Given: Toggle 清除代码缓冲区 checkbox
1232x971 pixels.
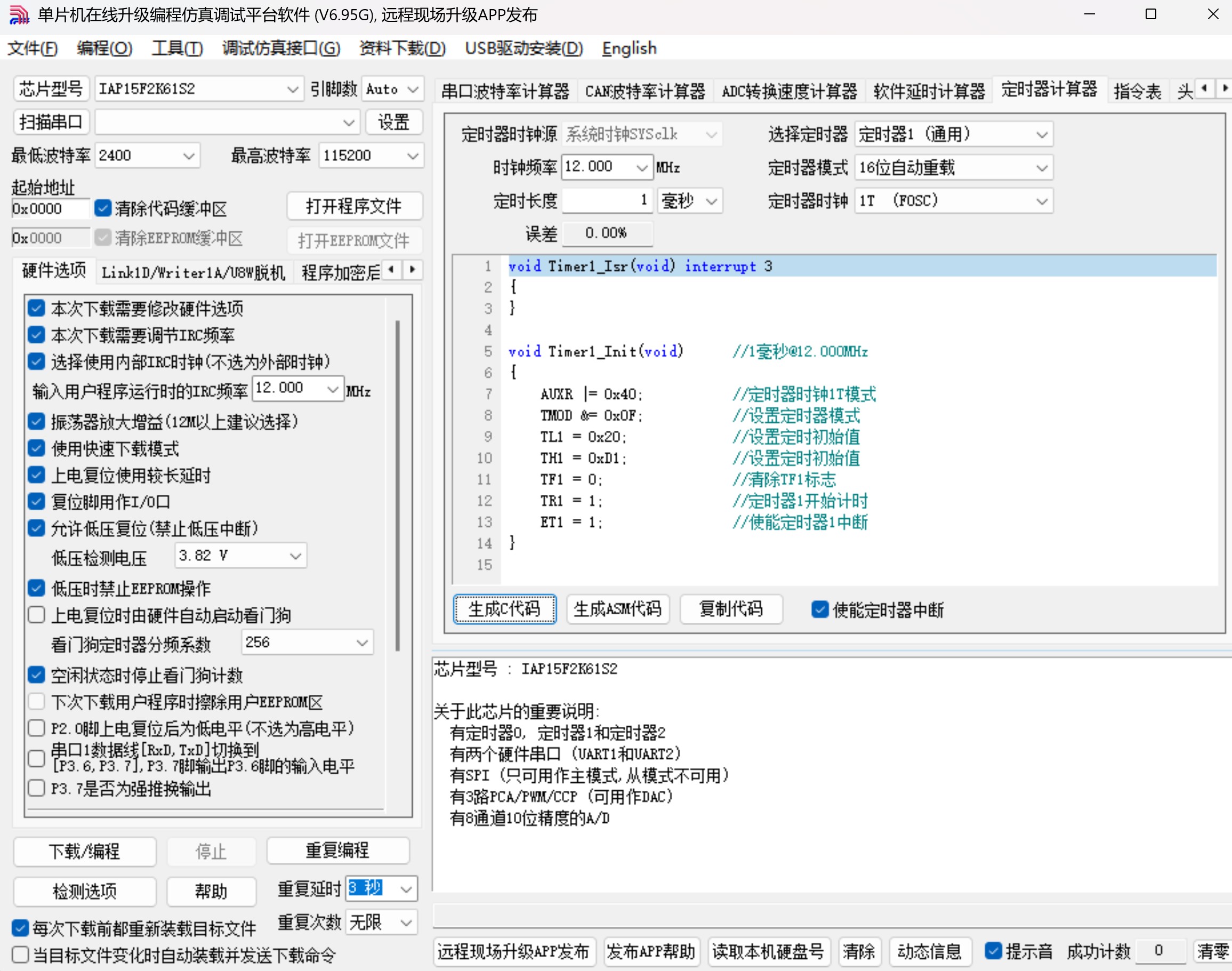Looking at the screenshot, I should [103, 208].
